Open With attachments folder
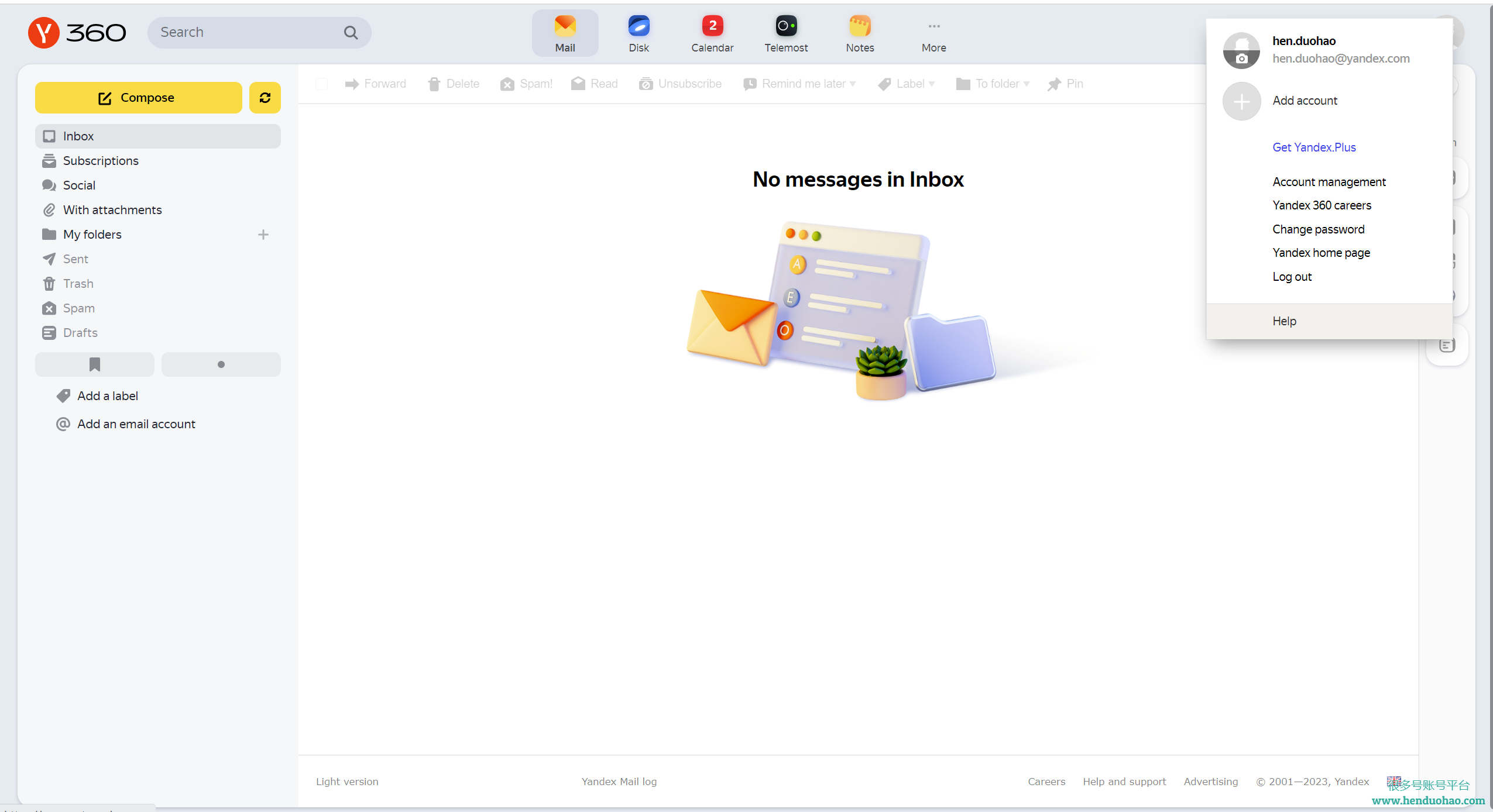This screenshot has height=812, width=1493. pyautogui.click(x=158, y=210)
